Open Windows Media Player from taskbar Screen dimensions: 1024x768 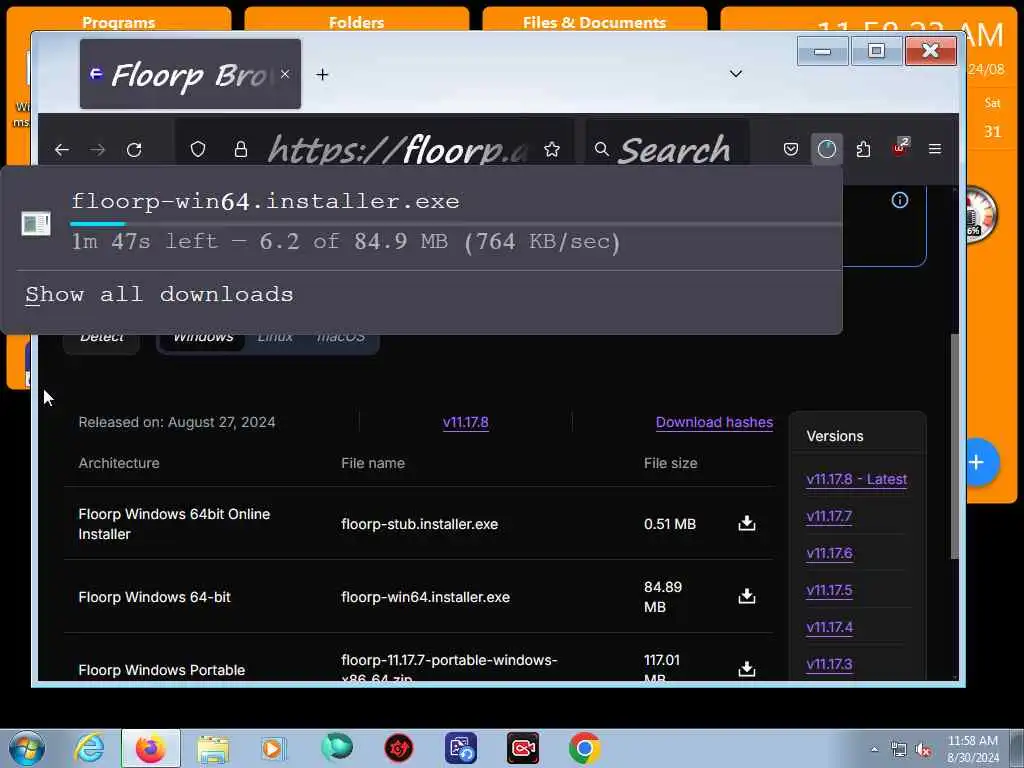coord(274,748)
